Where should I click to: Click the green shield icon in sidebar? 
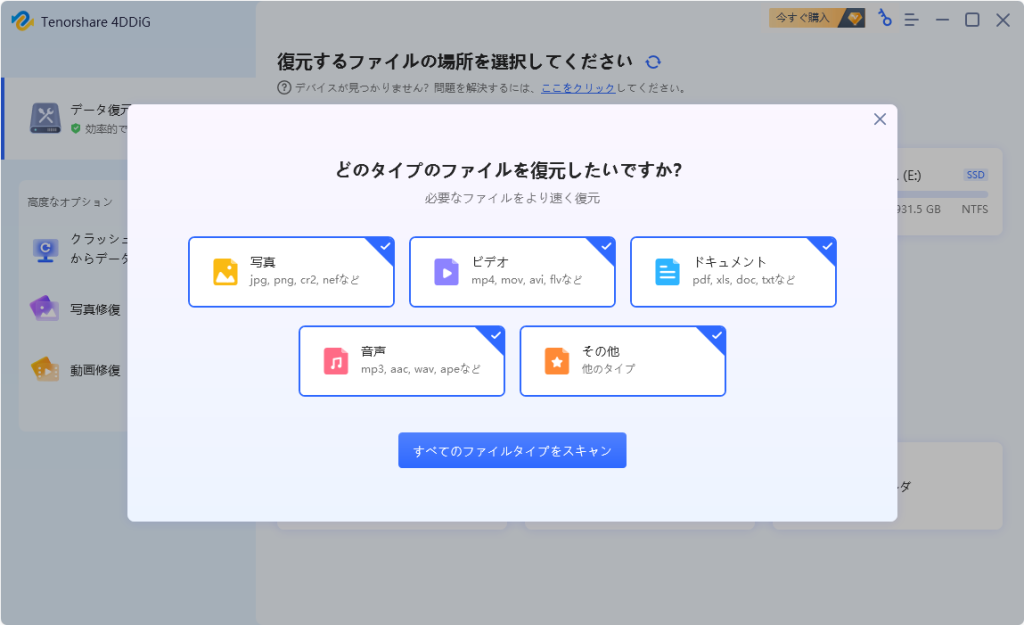pyautogui.click(x=76, y=129)
